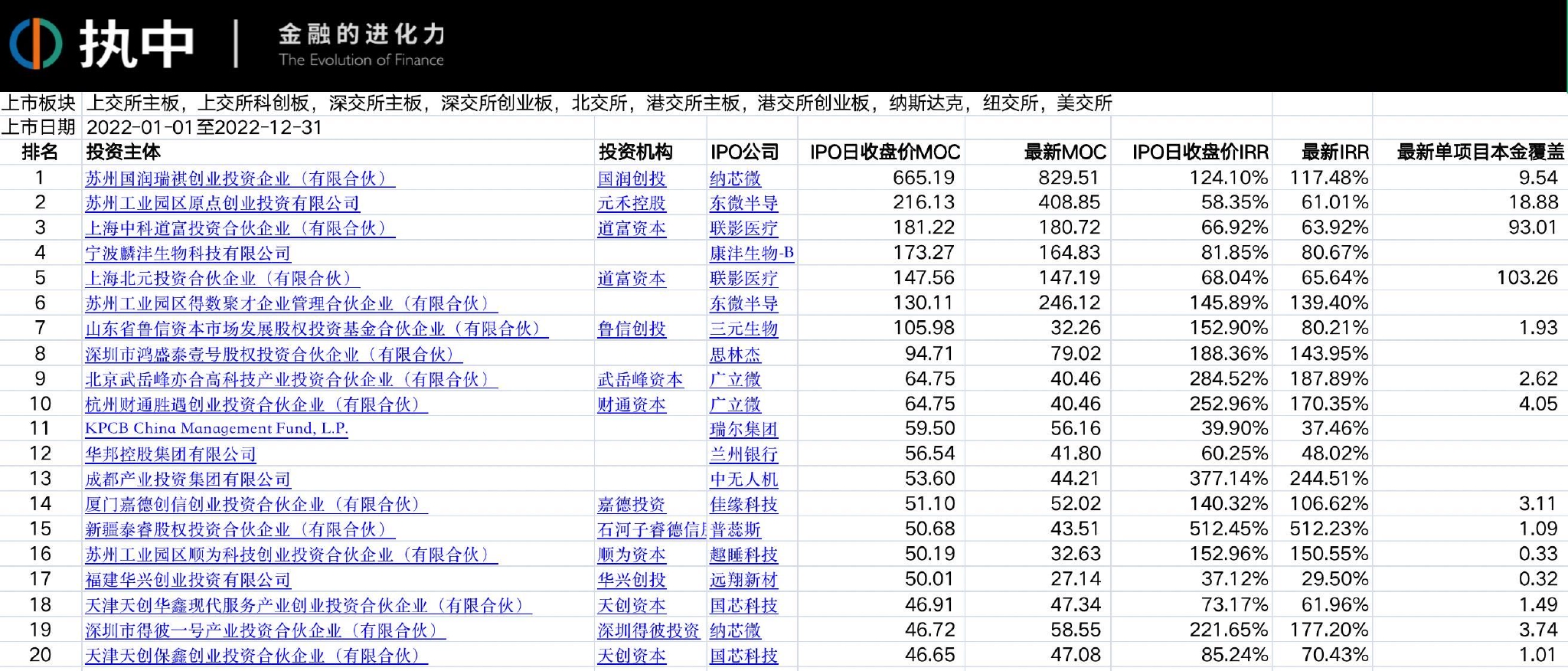This screenshot has height=671, width=1568.
Task: Open link 成都产业投资集团有限公司
Action: 188,480
